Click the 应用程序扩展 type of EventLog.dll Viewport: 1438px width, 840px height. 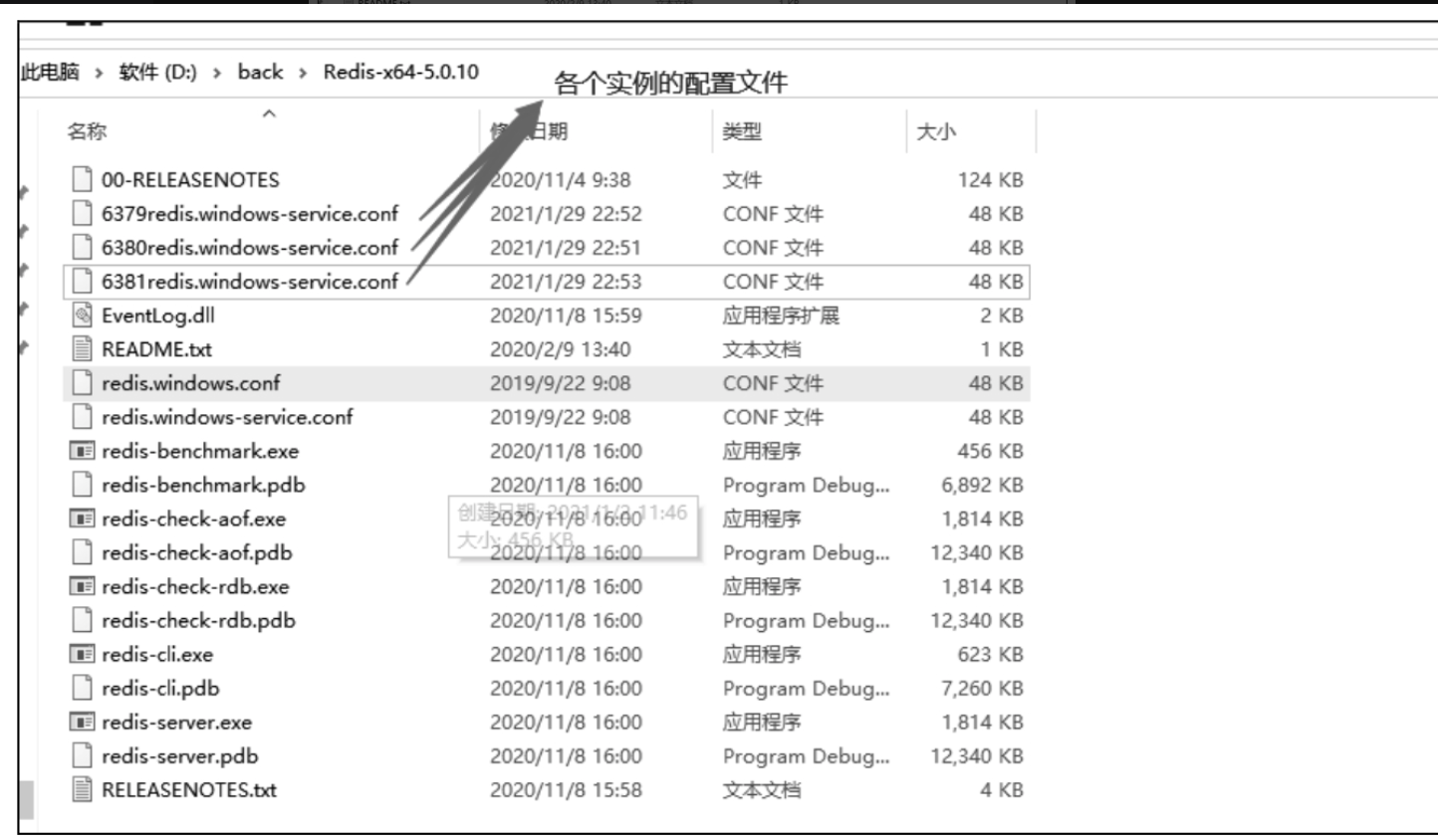pyautogui.click(x=781, y=315)
